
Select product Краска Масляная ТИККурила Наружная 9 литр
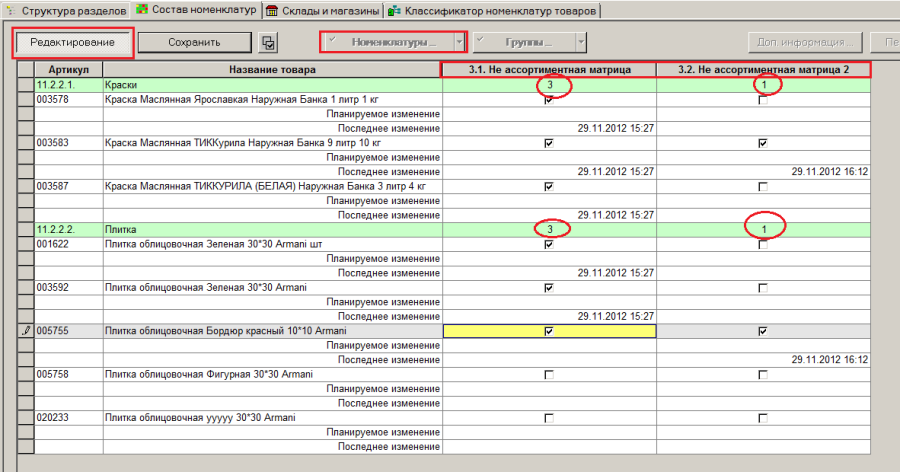(x=273, y=143)
